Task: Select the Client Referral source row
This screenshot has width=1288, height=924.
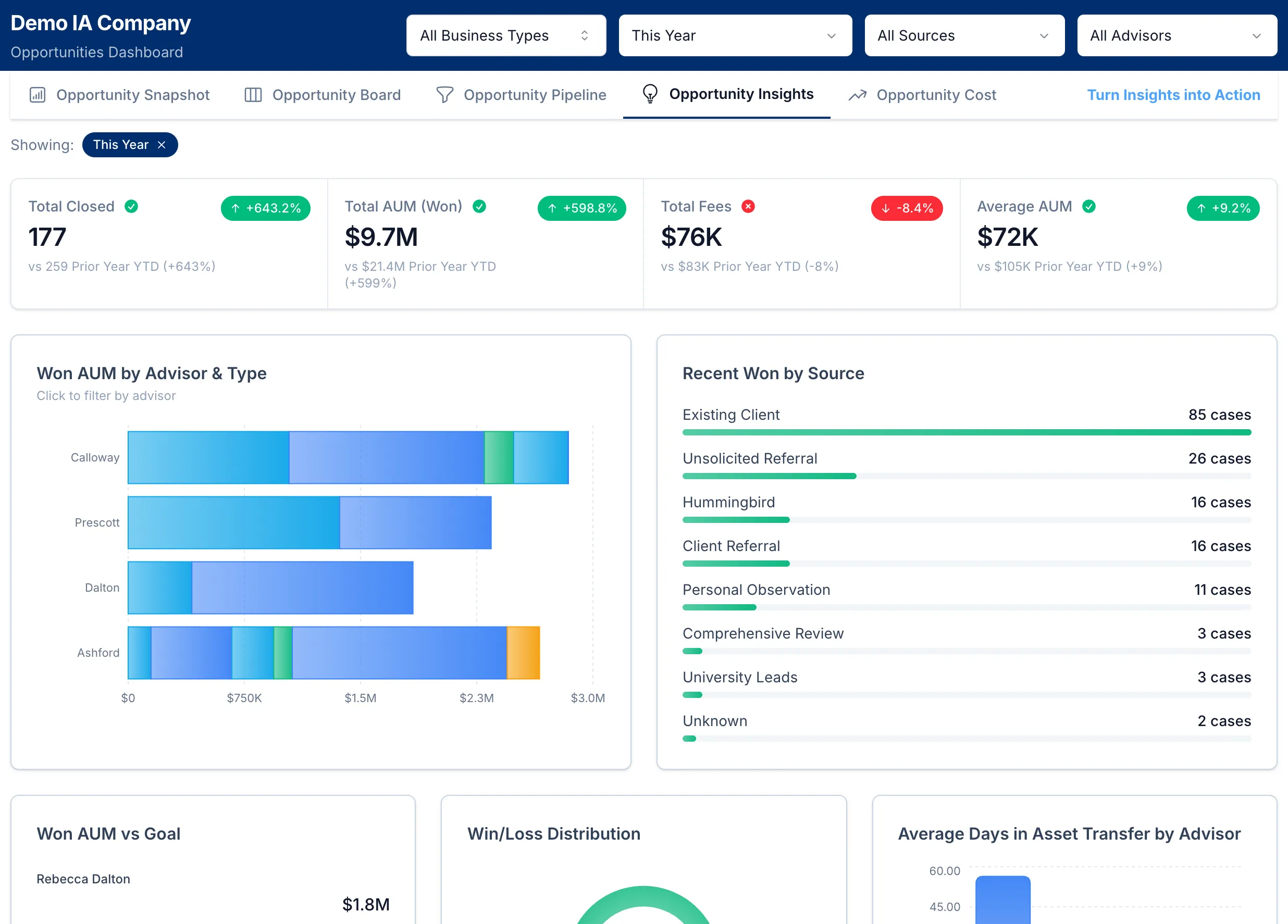Action: pyautogui.click(x=967, y=553)
